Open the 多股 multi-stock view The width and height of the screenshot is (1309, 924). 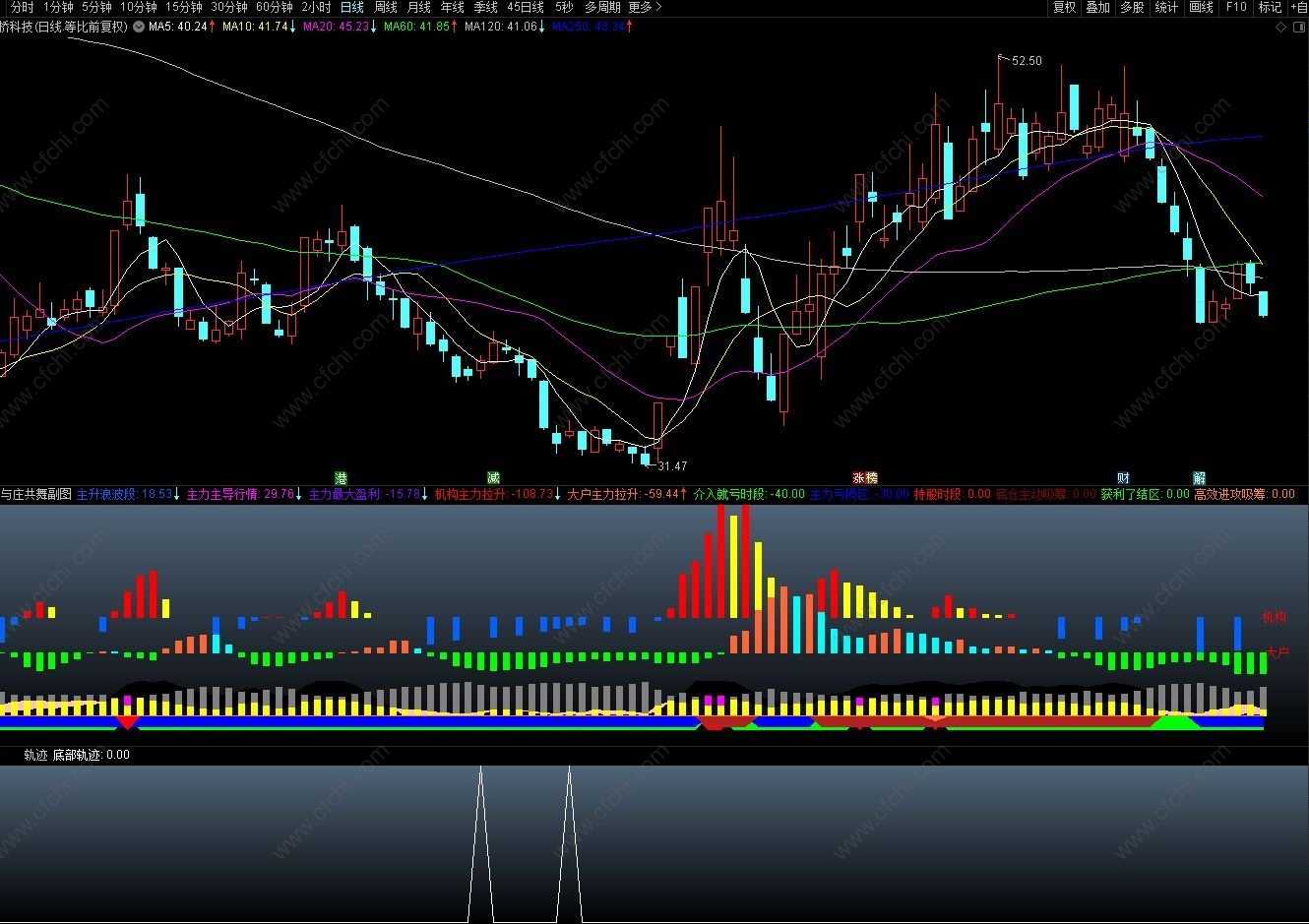1132,7
